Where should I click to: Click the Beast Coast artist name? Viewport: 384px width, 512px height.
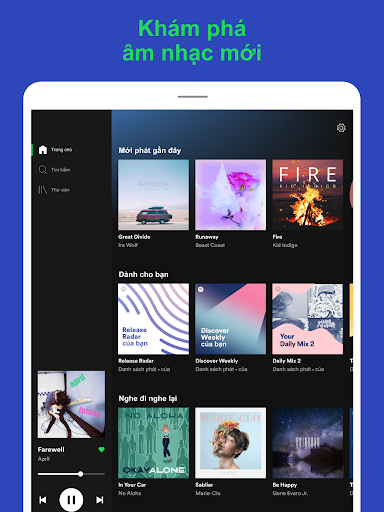(x=210, y=245)
